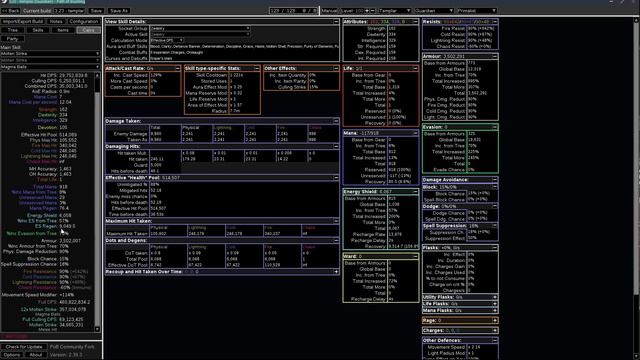Decrease character level with minus button
640x360 pixels.
point(372,11)
